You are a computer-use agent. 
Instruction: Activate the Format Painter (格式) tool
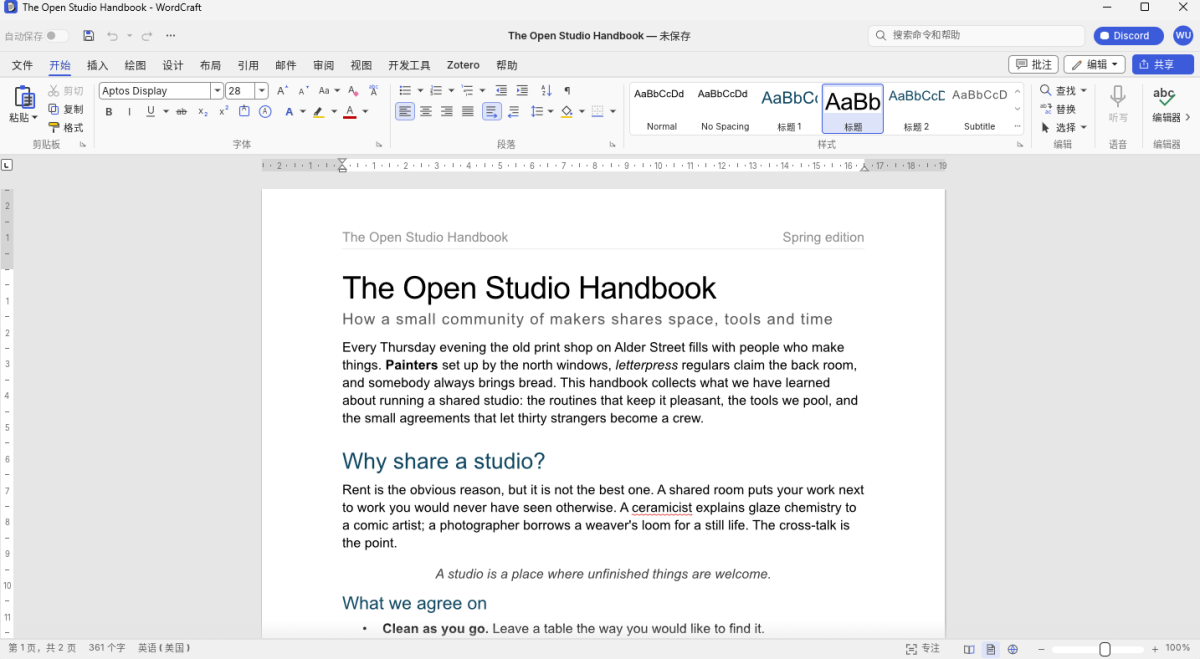66,127
